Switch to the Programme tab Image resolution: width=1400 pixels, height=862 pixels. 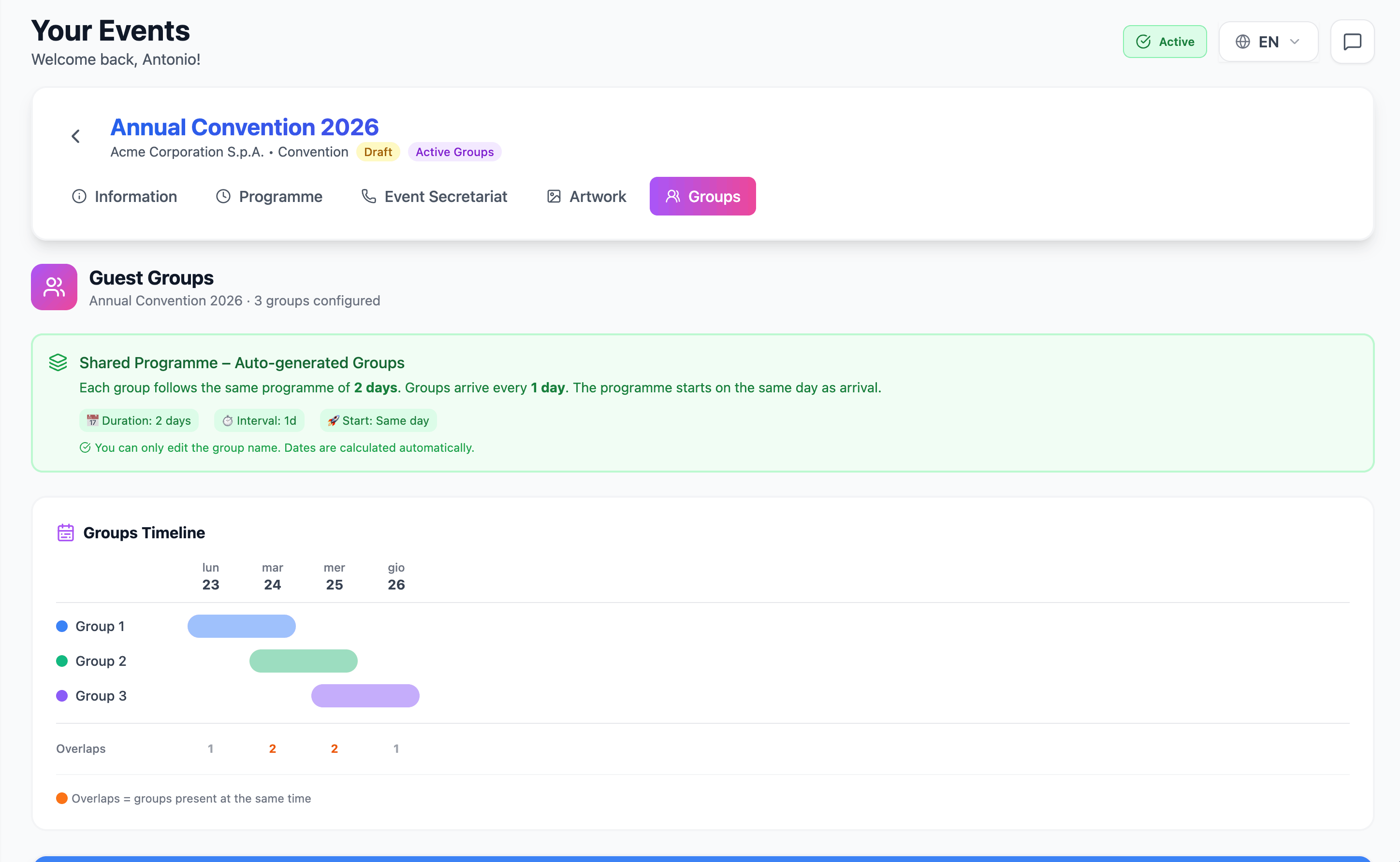click(x=269, y=197)
